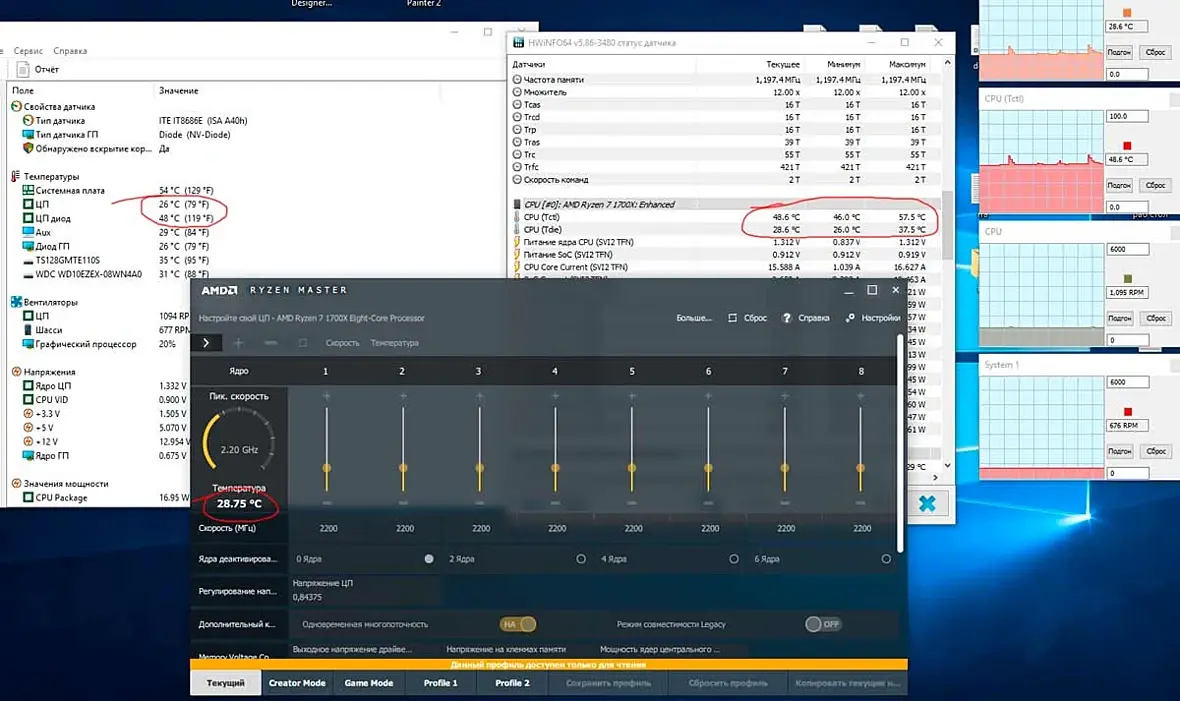Open the Справка menu in AIDA64
This screenshot has width=1180, height=701.
70,51
